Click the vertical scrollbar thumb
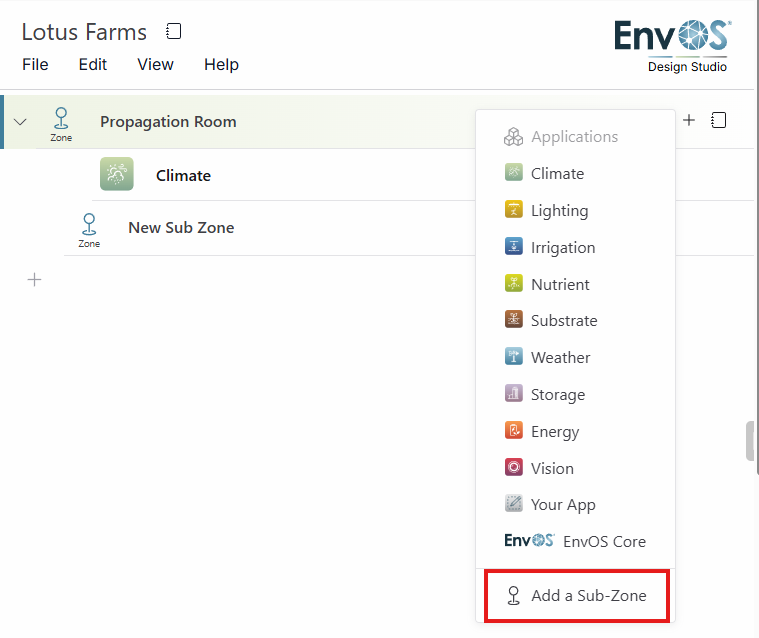The width and height of the screenshot is (759, 638). pos(750,441)
